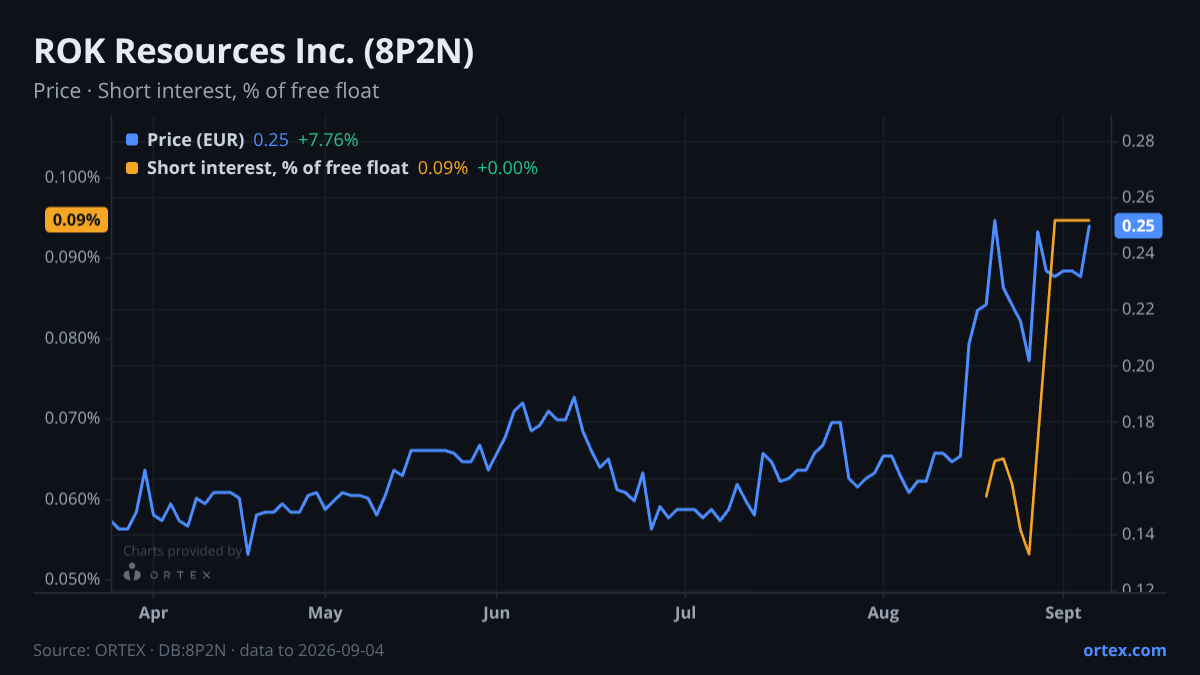Viewport: 1200px width, 675px height.
Task: Click the 0.070% left axis label
Action: pyautogui.click(x=73, y=418)
